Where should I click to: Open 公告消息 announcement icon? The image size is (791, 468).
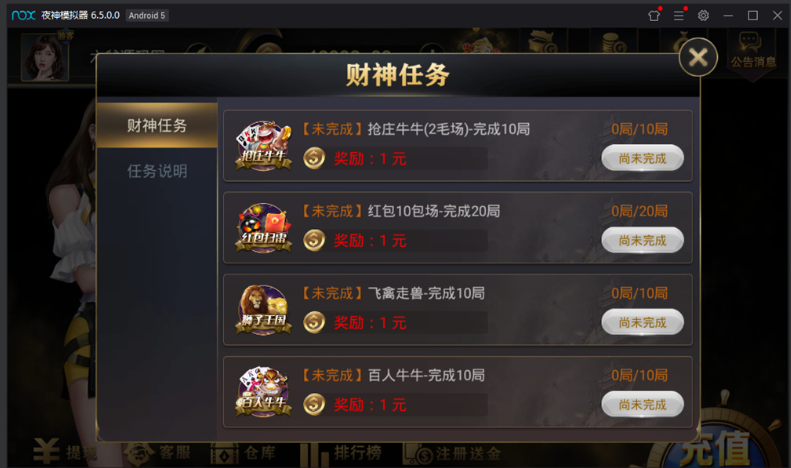pyautogui.click(x=753, y=52)
